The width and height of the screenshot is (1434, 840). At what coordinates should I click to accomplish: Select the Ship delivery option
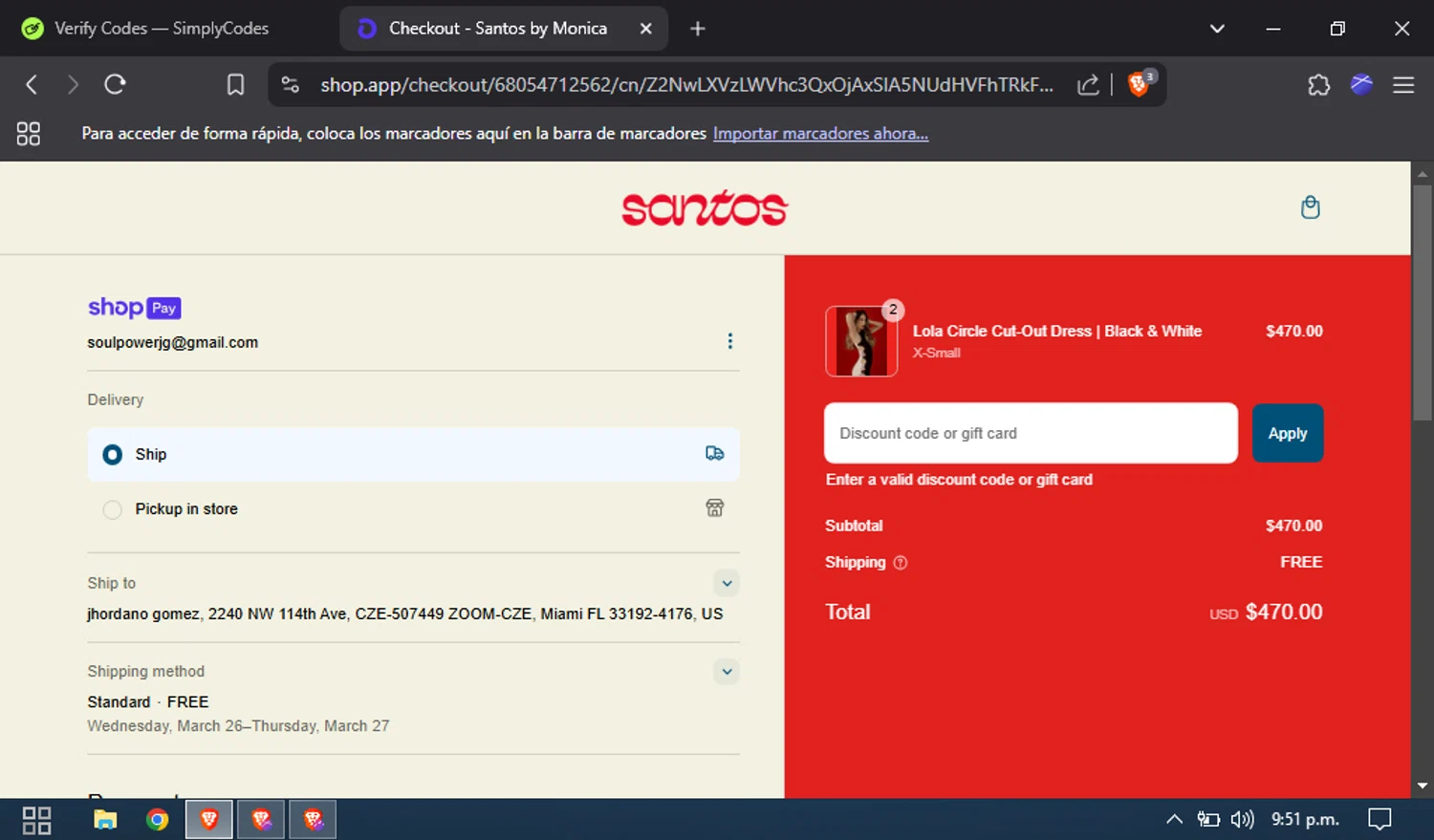click(413, 454)
